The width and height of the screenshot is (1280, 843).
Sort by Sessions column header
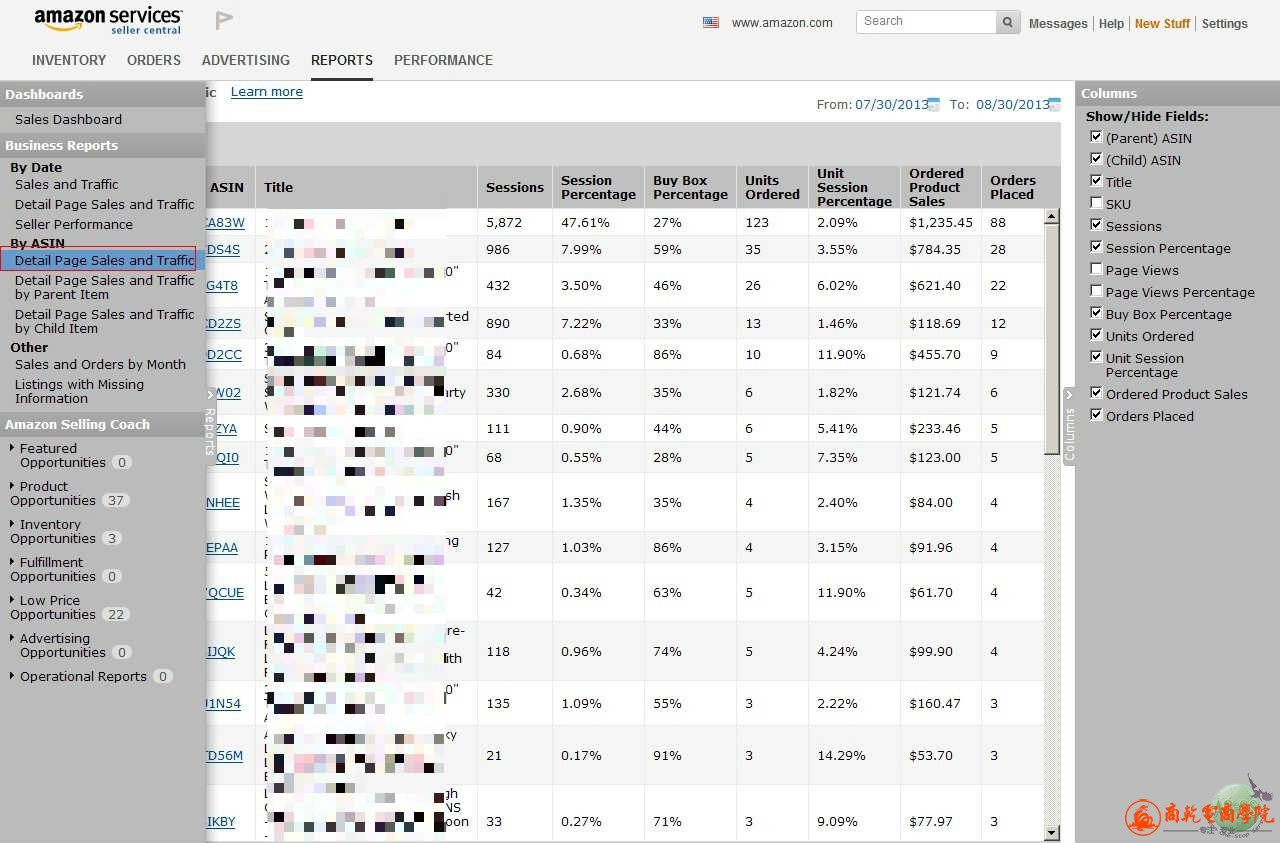coord(515,187)
